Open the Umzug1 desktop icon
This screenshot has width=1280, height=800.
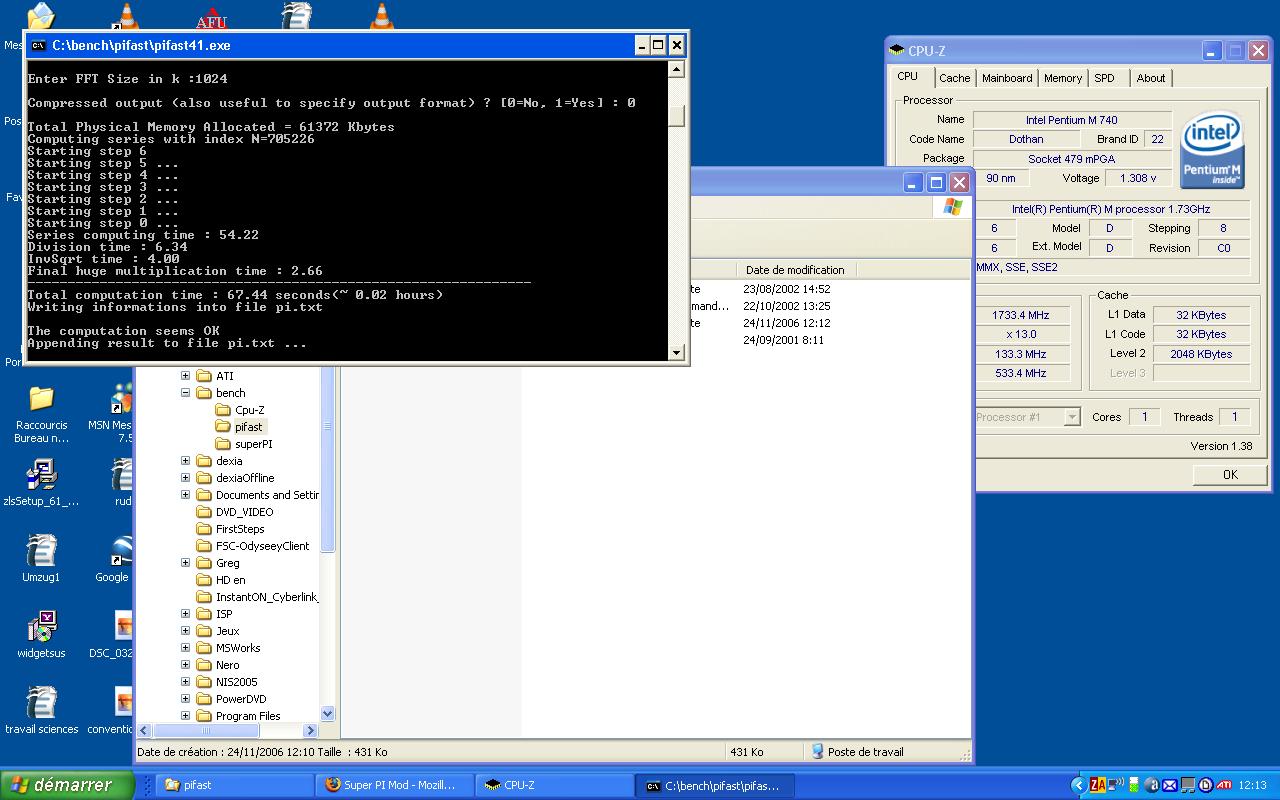click(41, 552)
